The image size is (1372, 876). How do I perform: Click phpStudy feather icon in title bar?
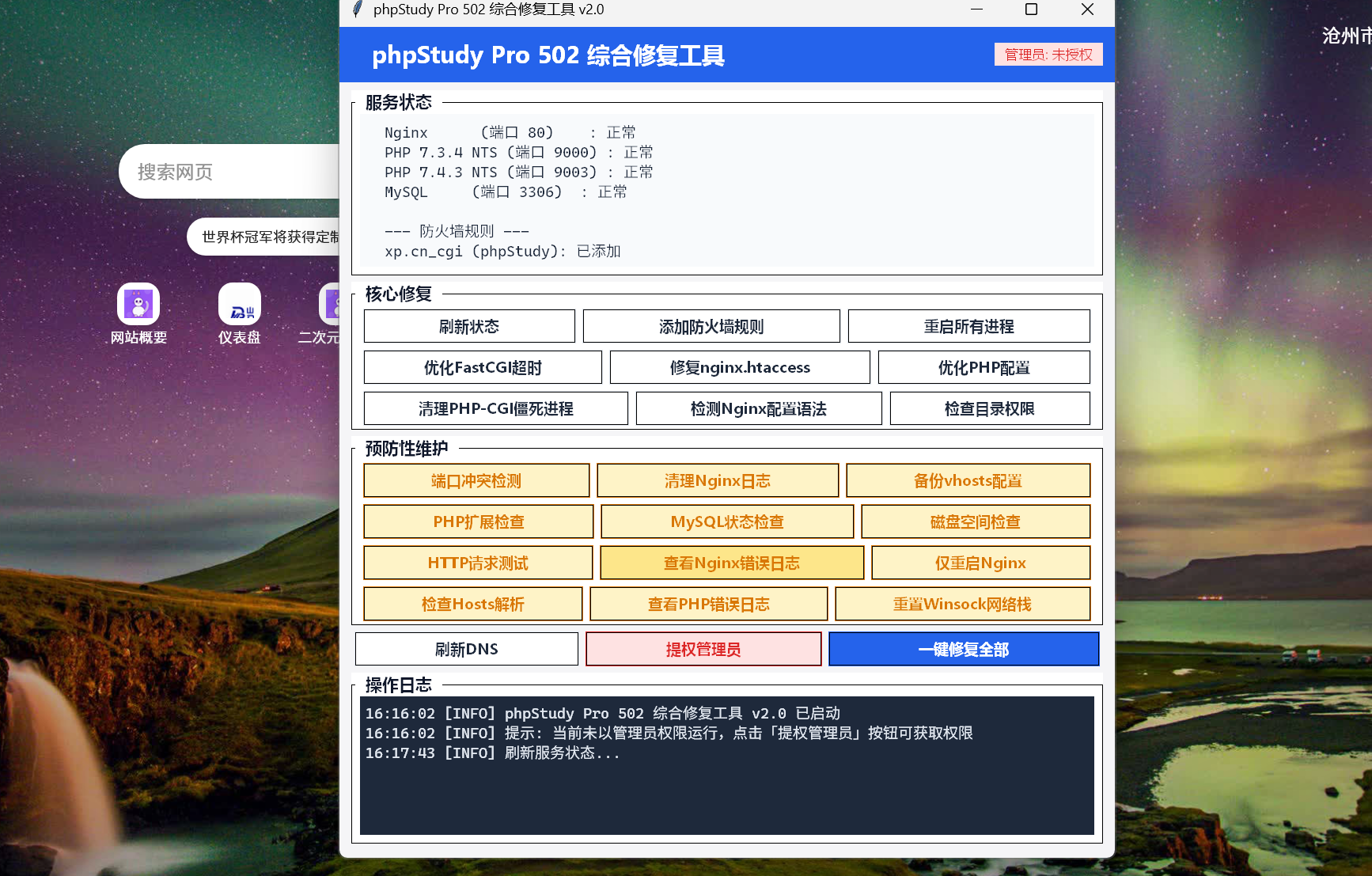pos(358,9)
